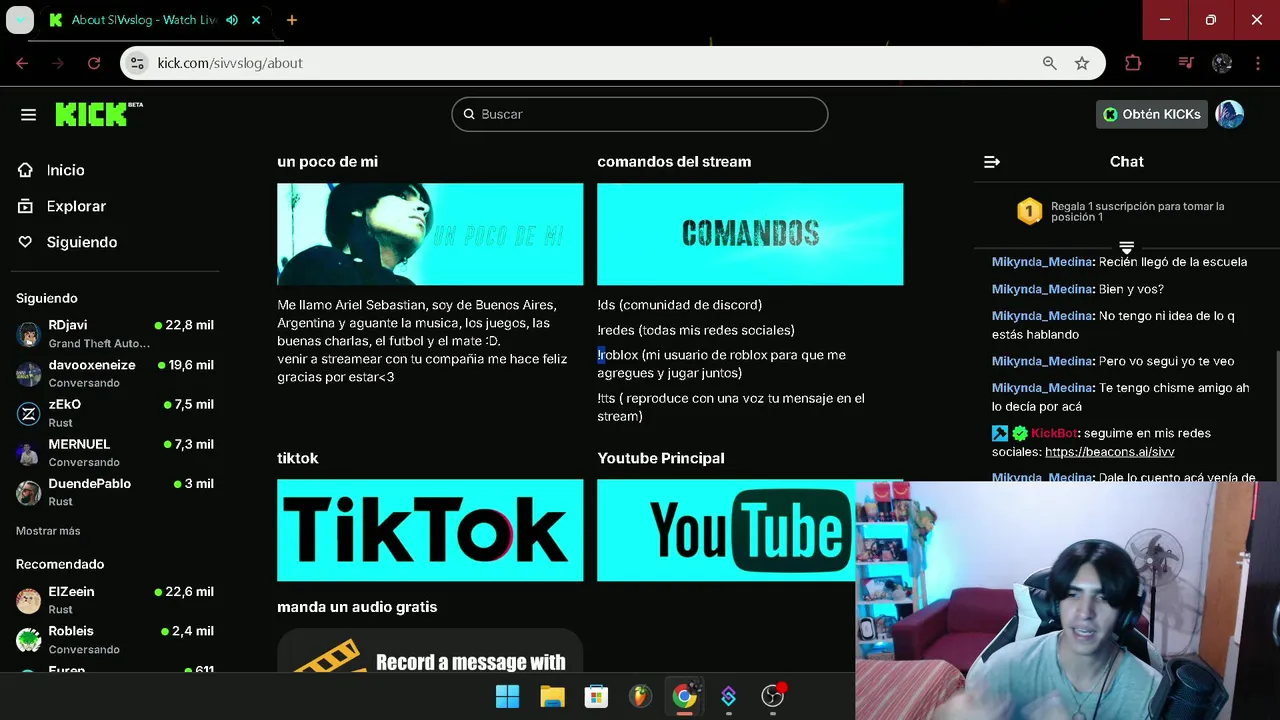Close the About SIVvslog tab
Viewport: 1280px width, 720px height.
[x=257, y=20]
